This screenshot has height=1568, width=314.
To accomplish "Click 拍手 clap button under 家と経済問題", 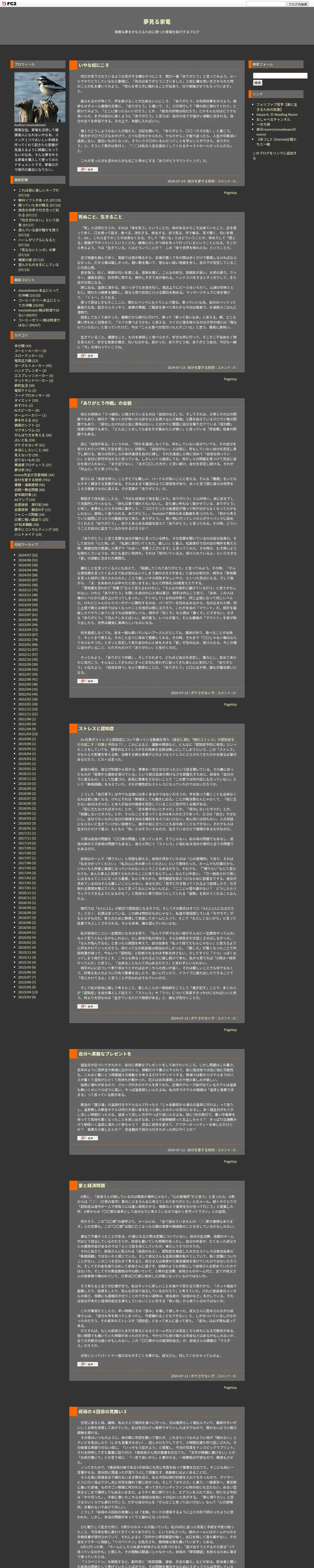I will click(x=88, y=1364).
